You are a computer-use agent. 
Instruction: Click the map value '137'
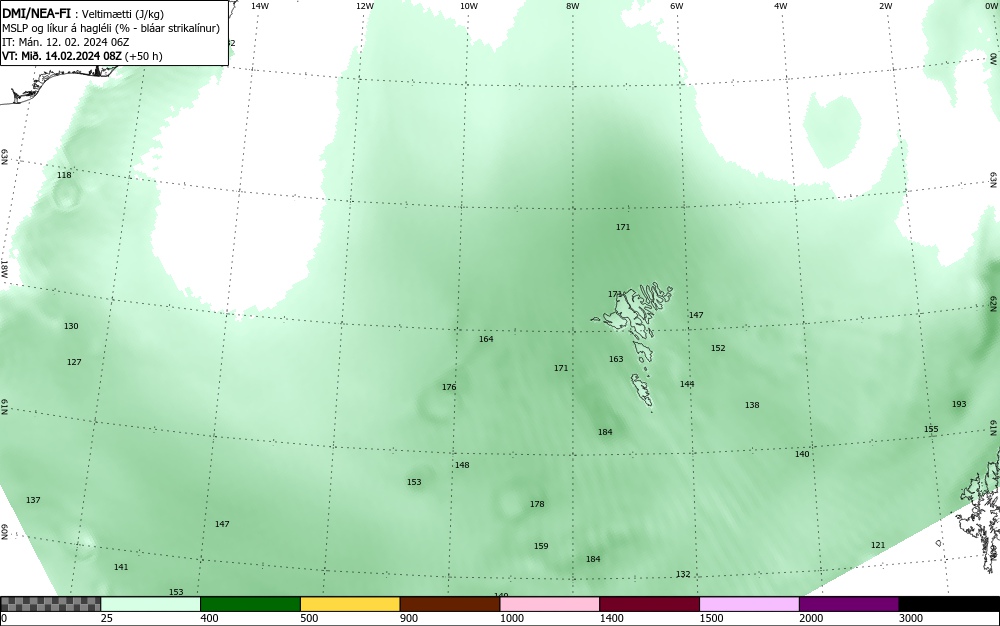(x=33, y=500)
